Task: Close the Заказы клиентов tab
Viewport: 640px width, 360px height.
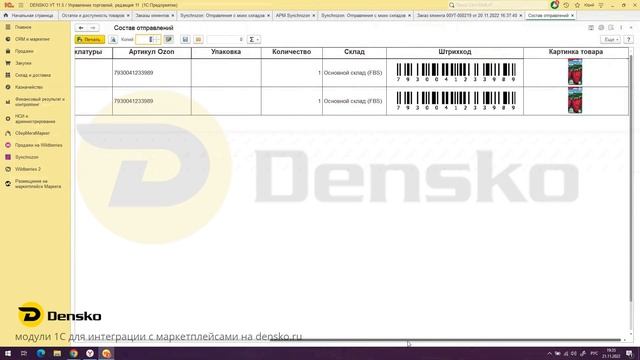Action: (x=173, y=16)
